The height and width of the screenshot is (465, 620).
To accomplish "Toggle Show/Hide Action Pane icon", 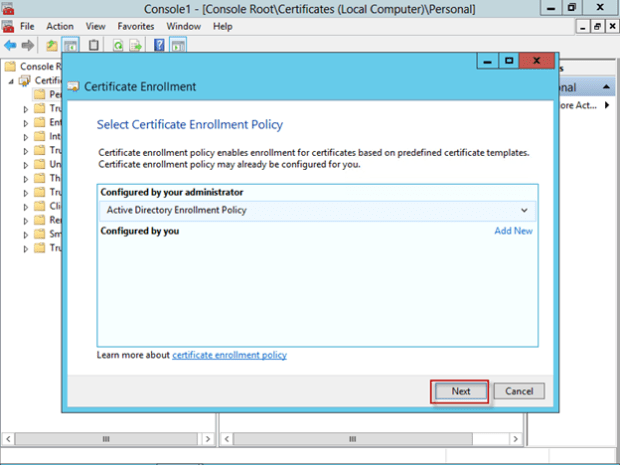I will [x=178, y=45].
